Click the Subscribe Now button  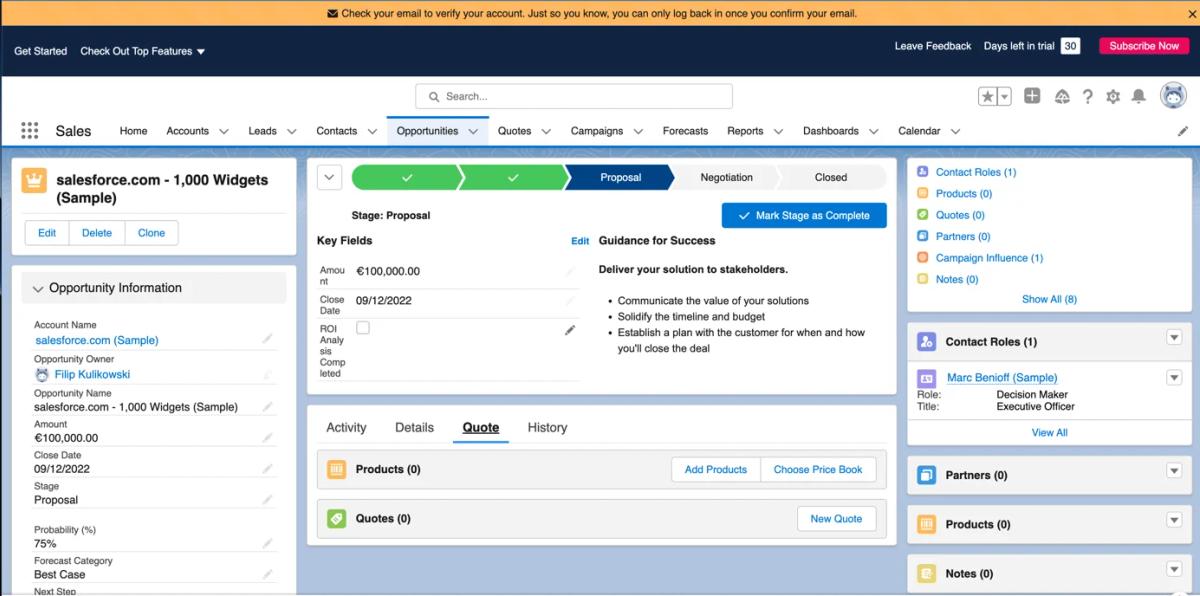pos(1144,46)
